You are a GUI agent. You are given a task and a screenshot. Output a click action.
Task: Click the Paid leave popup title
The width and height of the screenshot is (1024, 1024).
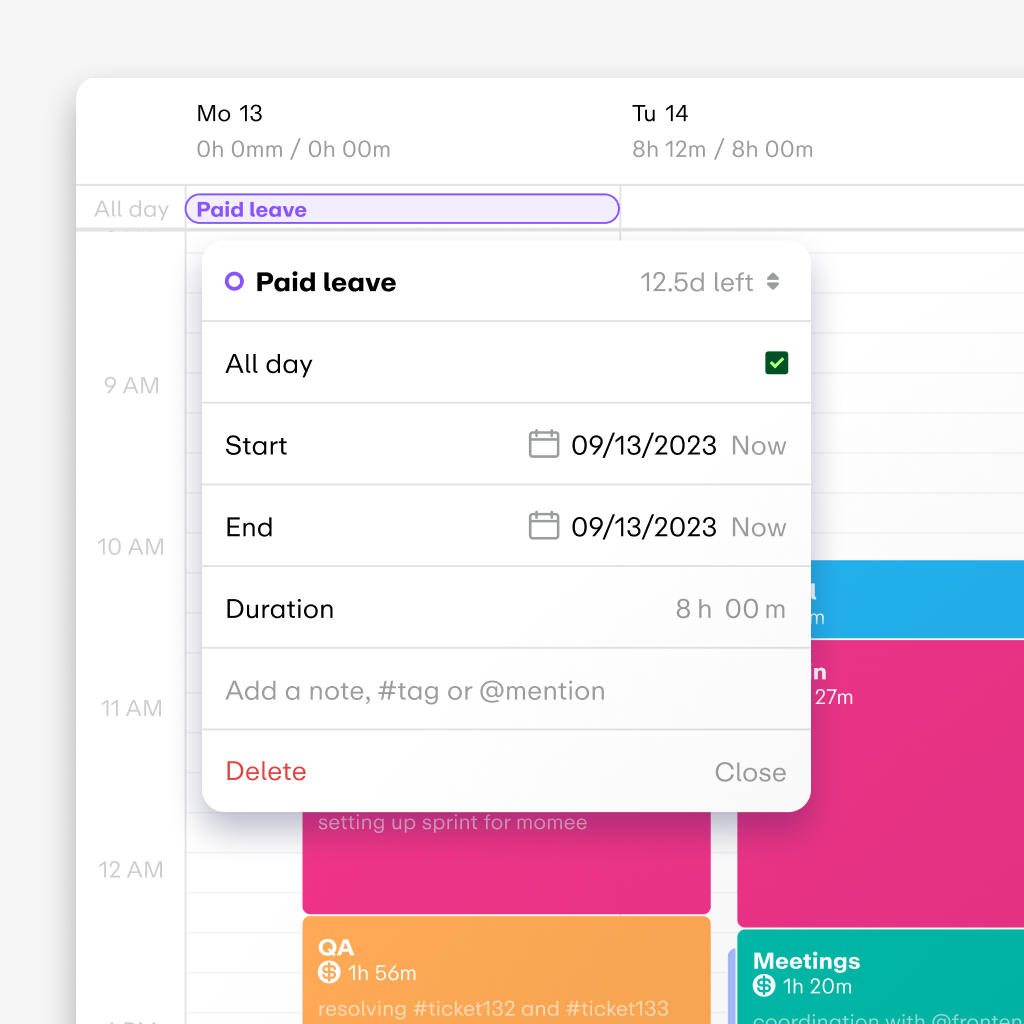325,282
